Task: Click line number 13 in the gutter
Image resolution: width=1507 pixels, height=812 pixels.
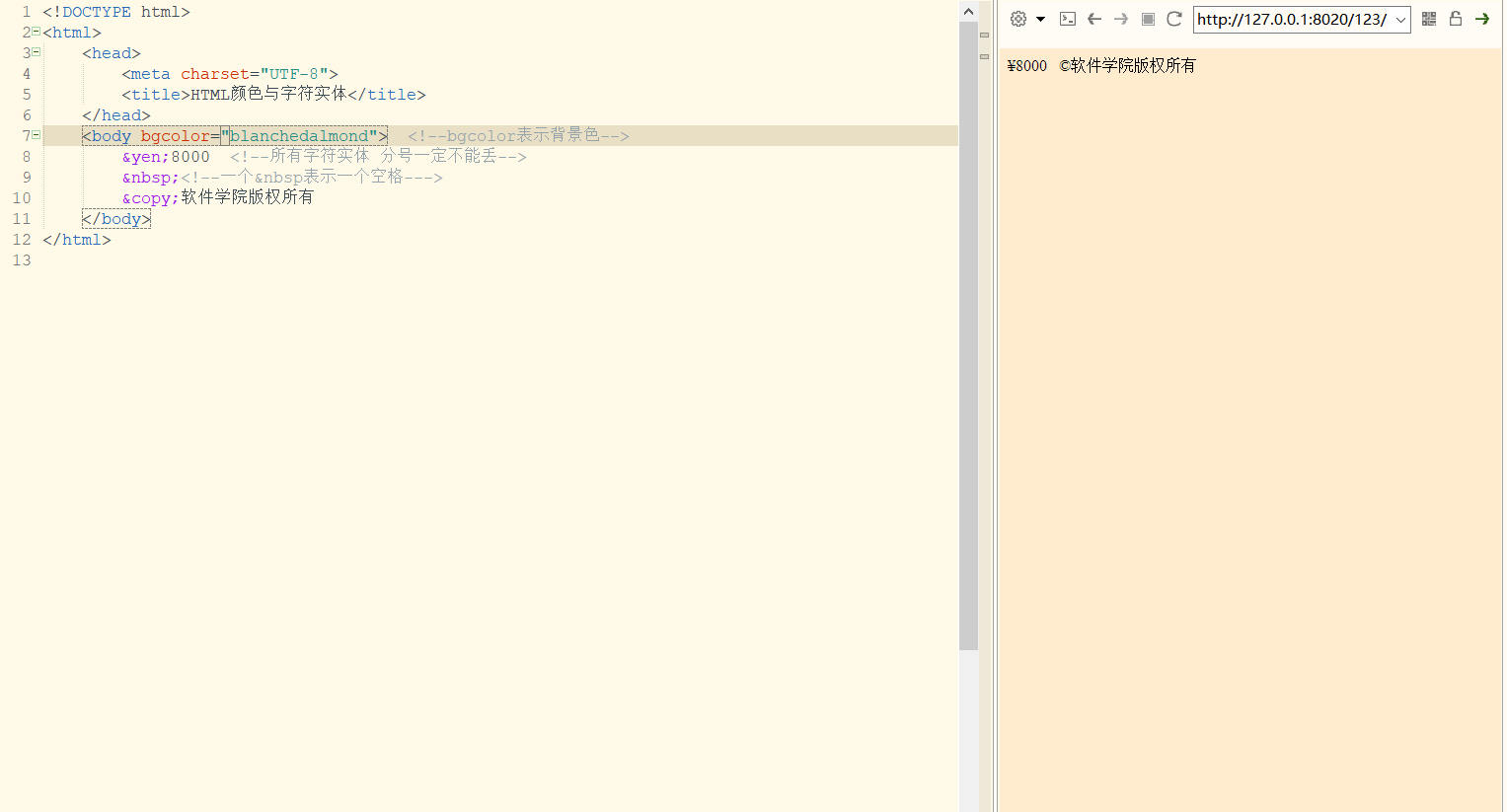Action: click(x=22, y=260)
